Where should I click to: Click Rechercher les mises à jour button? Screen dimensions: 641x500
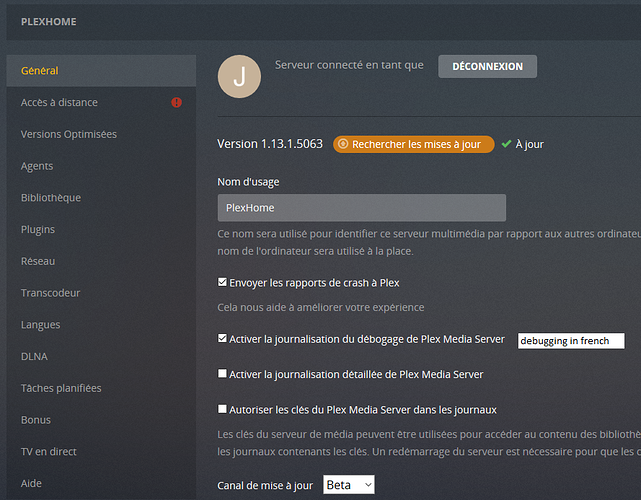click(414, 144)
